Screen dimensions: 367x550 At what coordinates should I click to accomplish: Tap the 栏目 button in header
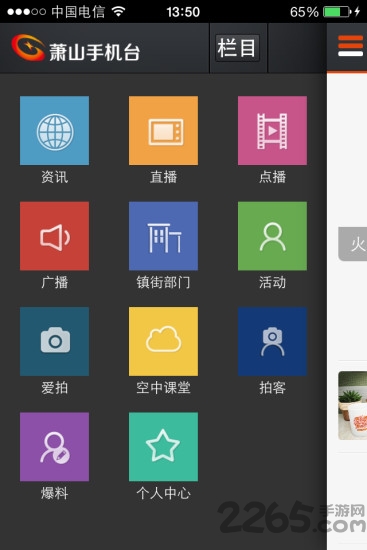[237, 48]
